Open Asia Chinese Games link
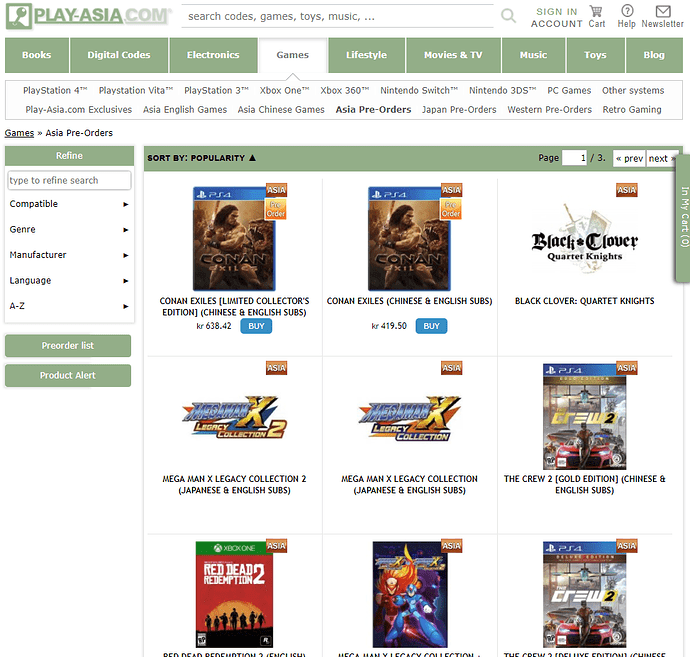 (281, 110)
